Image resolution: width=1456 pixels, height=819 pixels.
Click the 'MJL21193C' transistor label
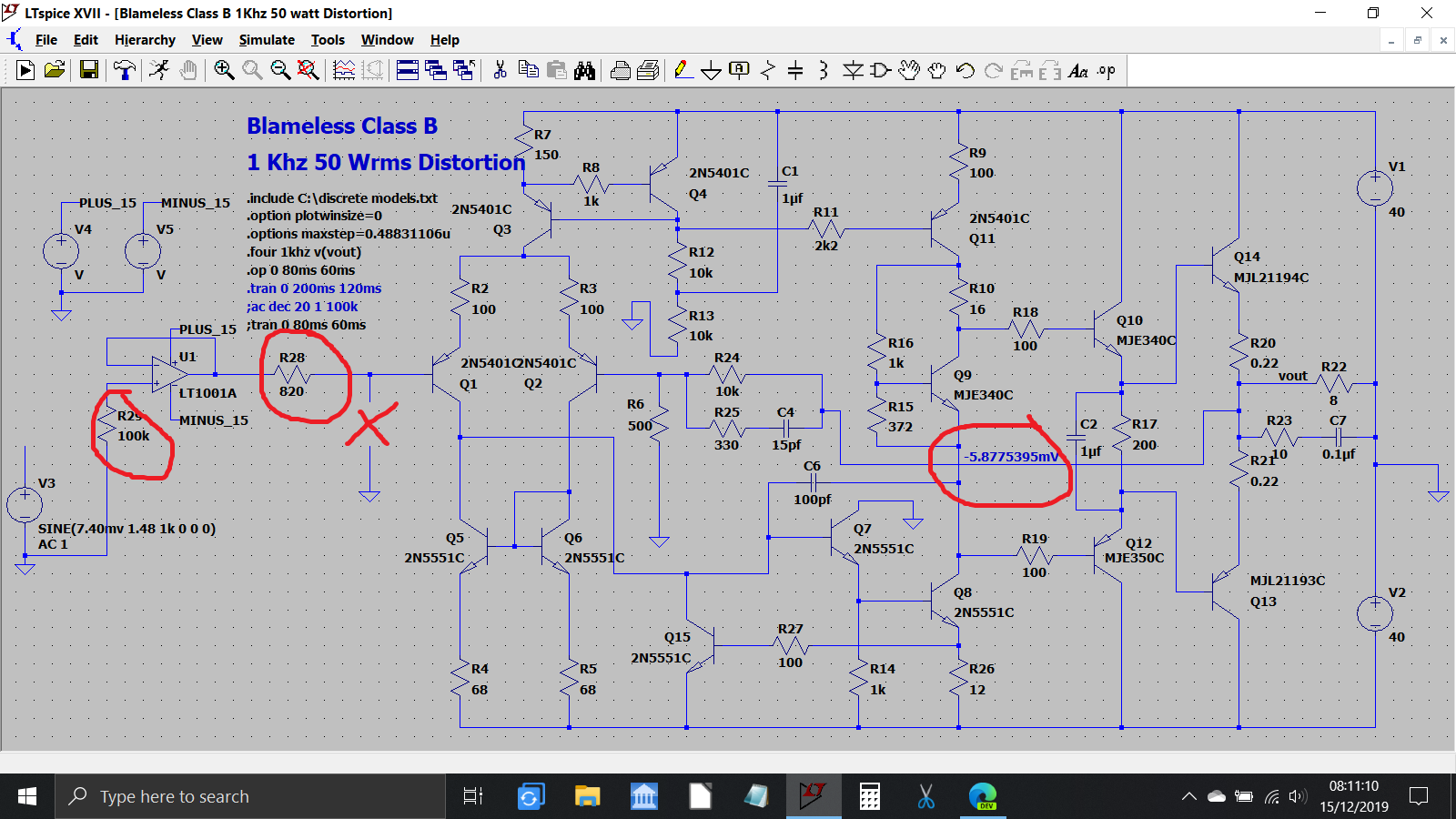click(1288, 581)
